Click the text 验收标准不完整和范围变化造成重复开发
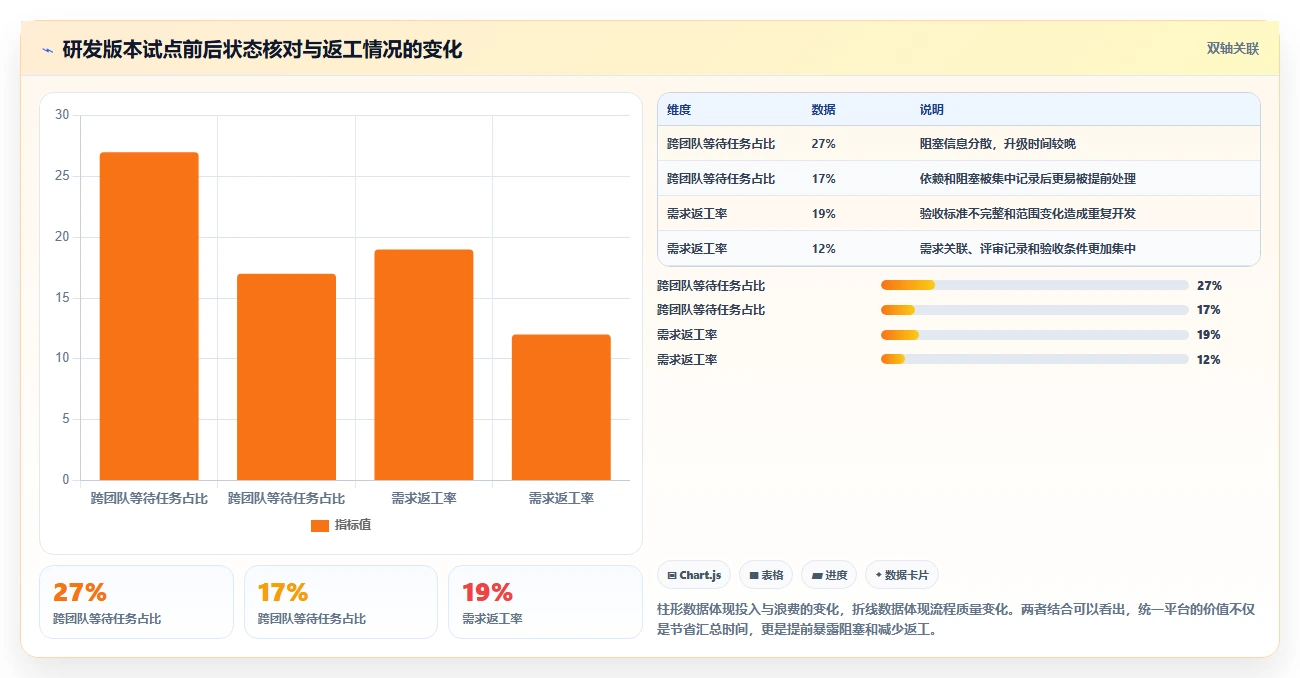The height and width of the screenshot is (678, 1300). [x=1028, y=214]
